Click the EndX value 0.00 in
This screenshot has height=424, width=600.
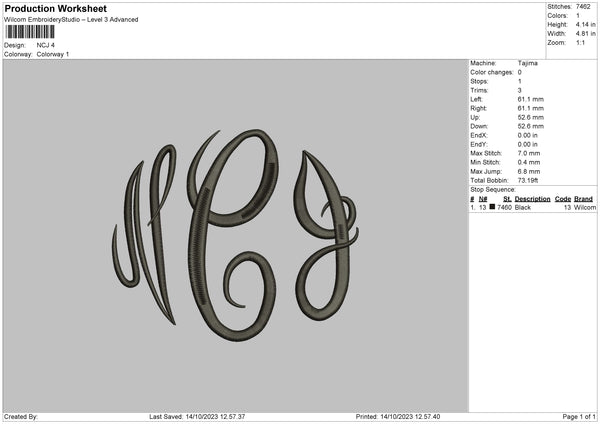click(x=528, y=135)
